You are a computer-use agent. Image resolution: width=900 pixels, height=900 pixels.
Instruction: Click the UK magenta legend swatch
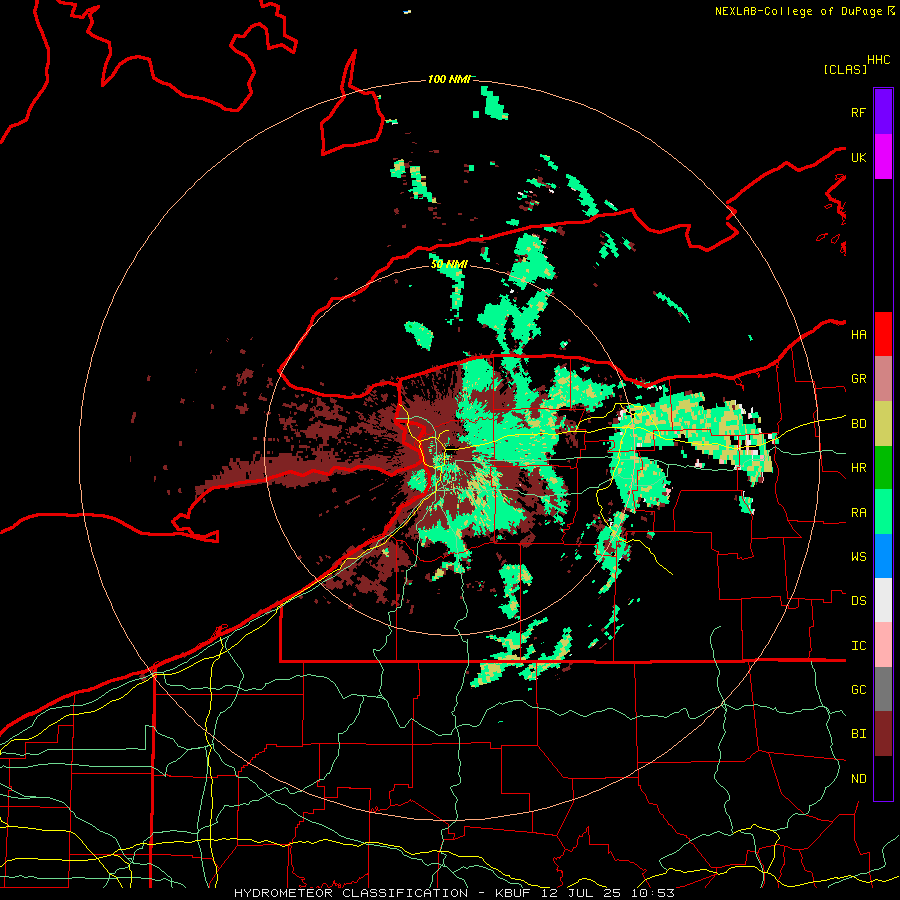[883, 157]
